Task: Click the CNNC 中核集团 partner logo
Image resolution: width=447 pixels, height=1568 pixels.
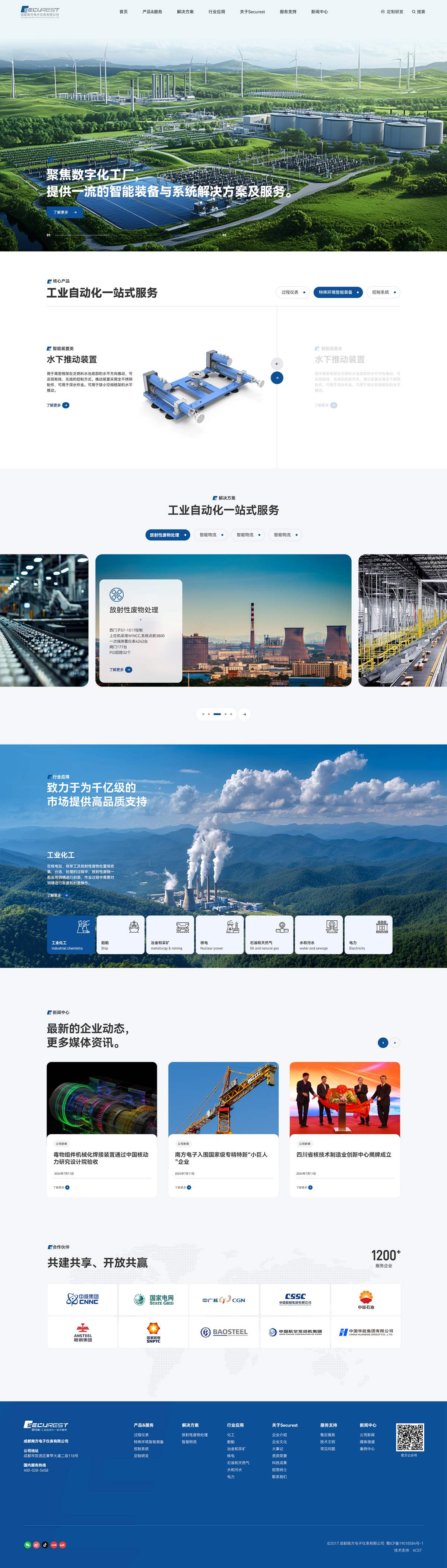Action: point(82,1299)
